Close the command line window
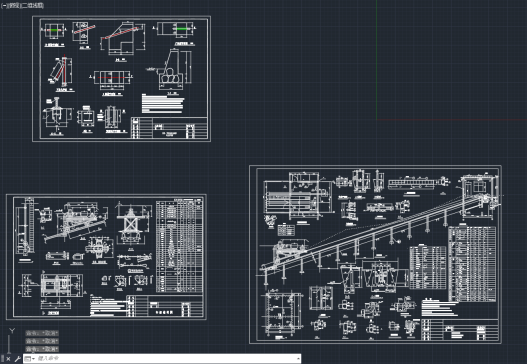Viewport: 527px width, 364px height. tap(8, 359)
